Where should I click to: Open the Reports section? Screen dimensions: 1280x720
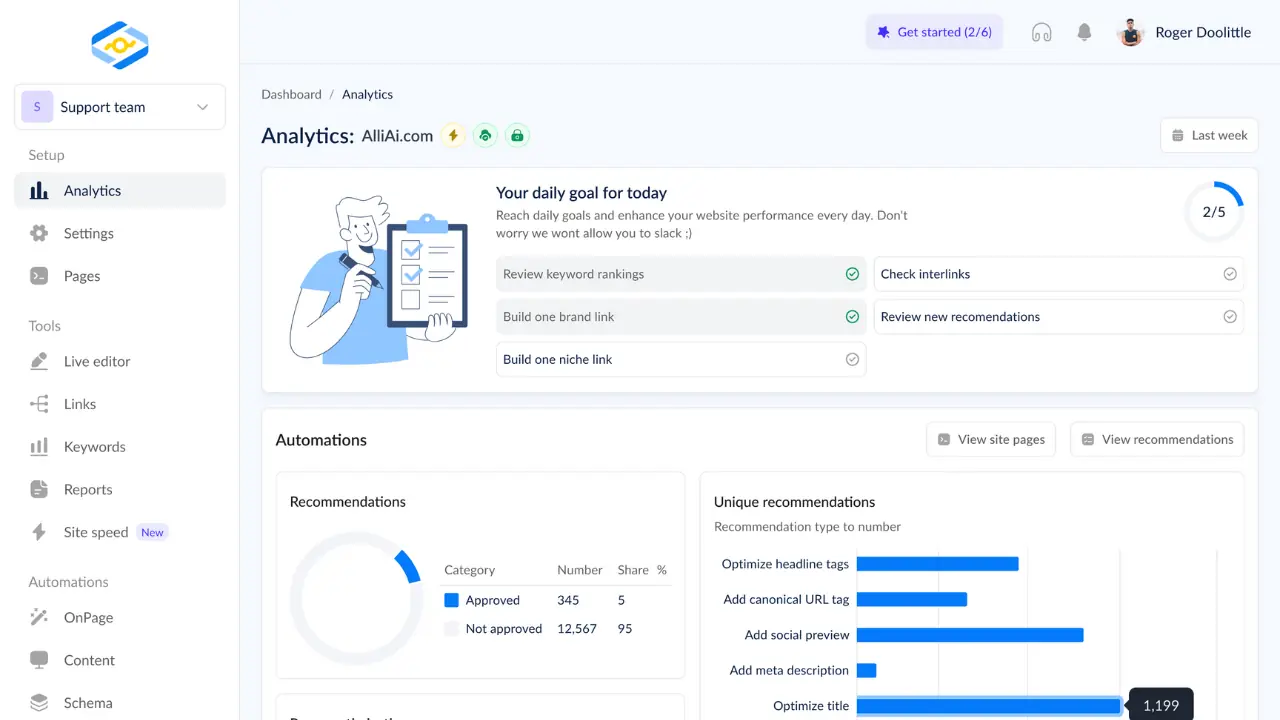pos(88,489)
